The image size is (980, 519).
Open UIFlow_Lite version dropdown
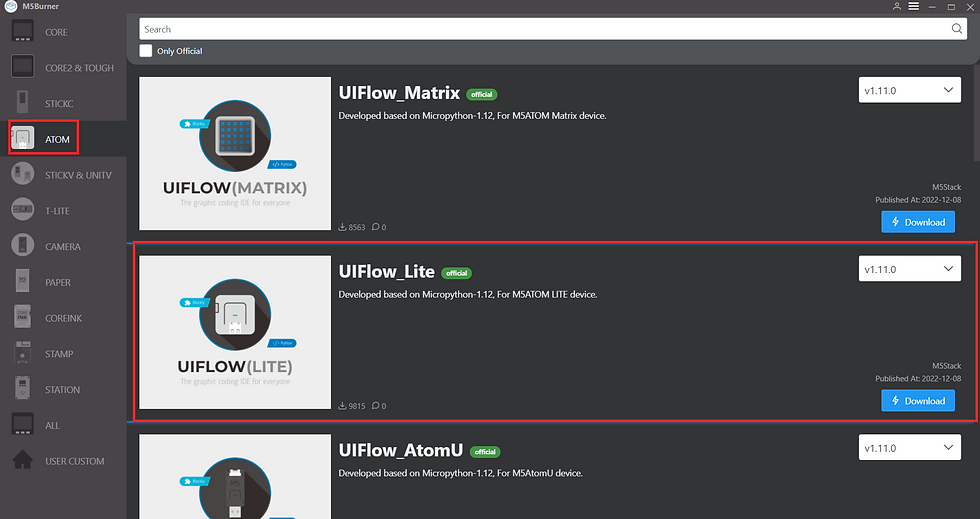[909, 269]
